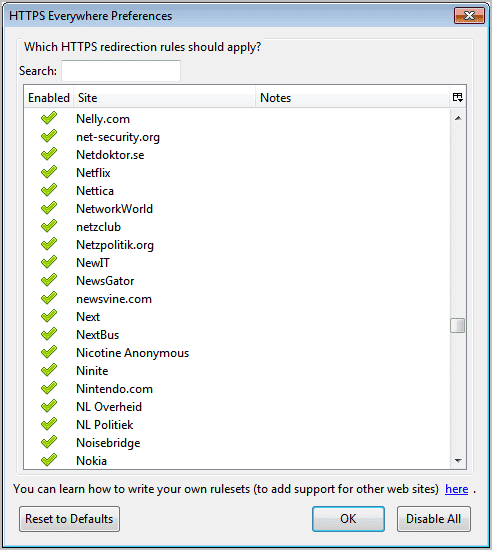Toggle the NewsGator rule checkmark
The height and width of the screenshot is (550, 492).
pyautogui.click(x=49, y=280)
